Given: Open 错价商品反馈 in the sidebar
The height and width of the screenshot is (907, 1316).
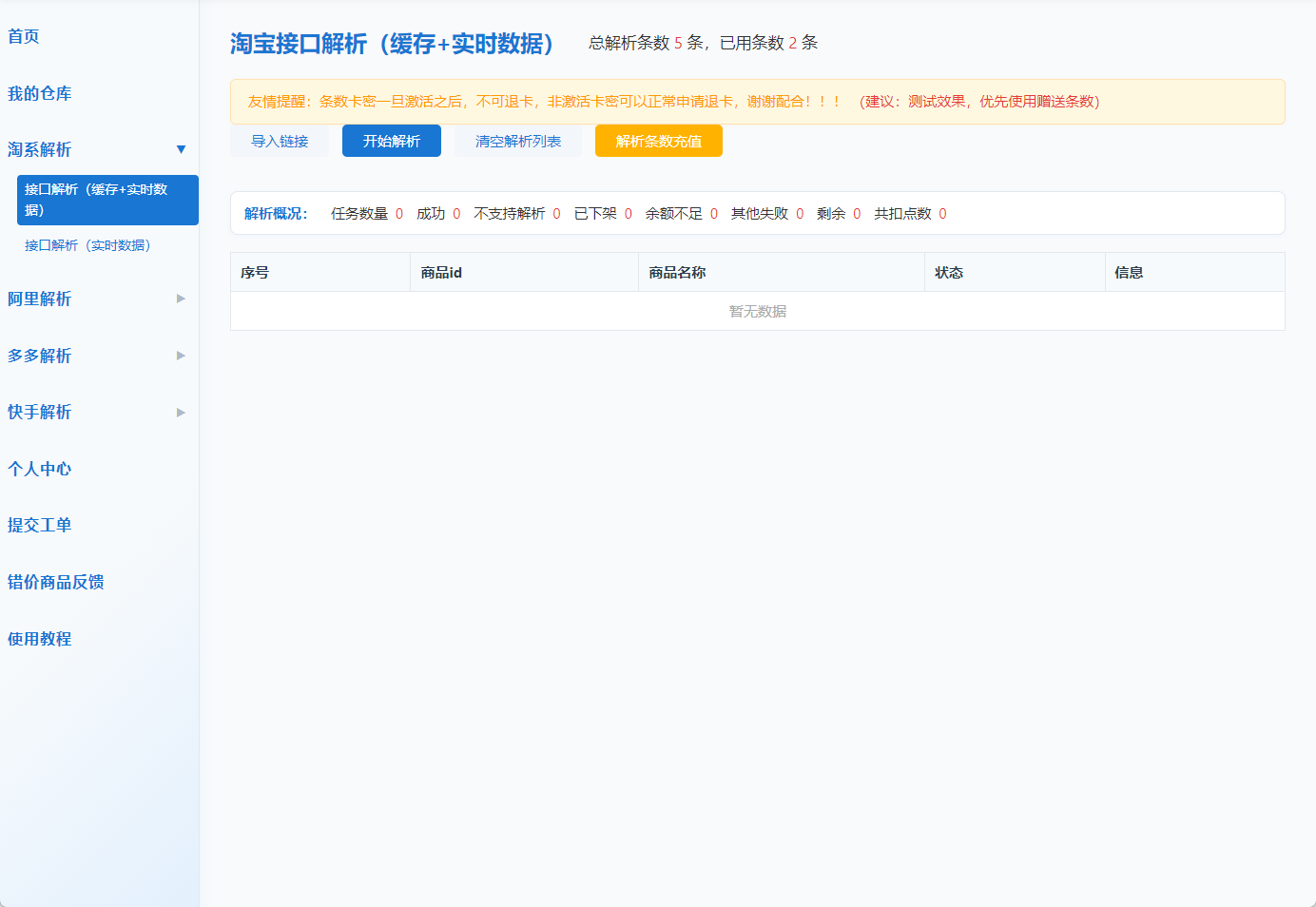Looking at the screenshot, I should 56,582.
